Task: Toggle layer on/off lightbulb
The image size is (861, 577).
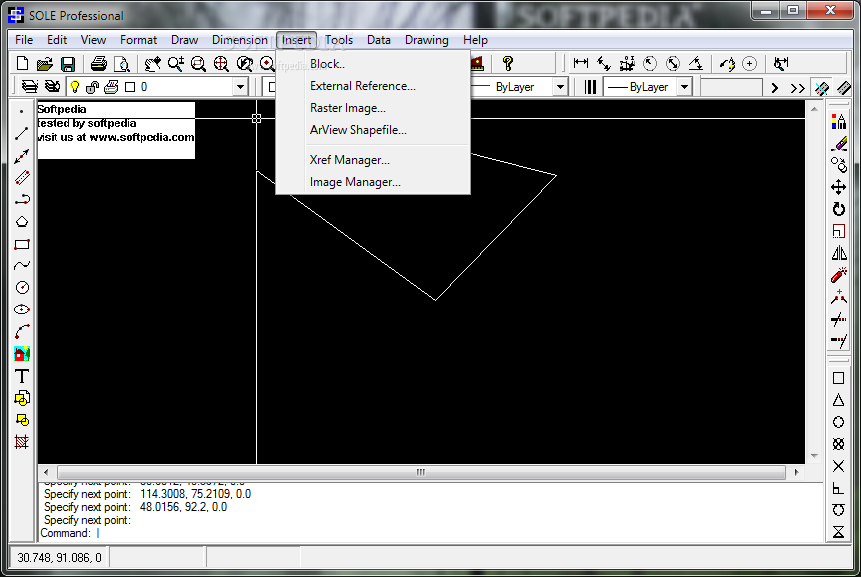Action: pyautogui.click(x=75, y=87)
